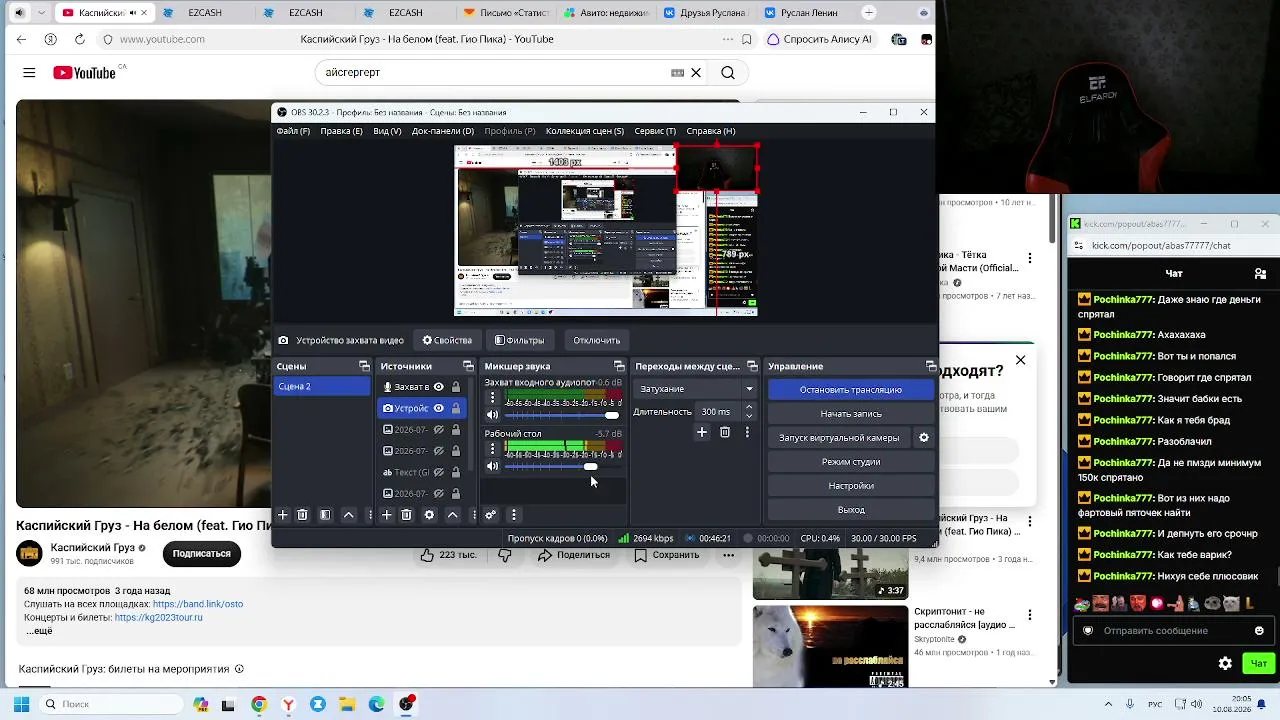
Task: Show the Kick chat user list icon
Action: coord(1260,274)
